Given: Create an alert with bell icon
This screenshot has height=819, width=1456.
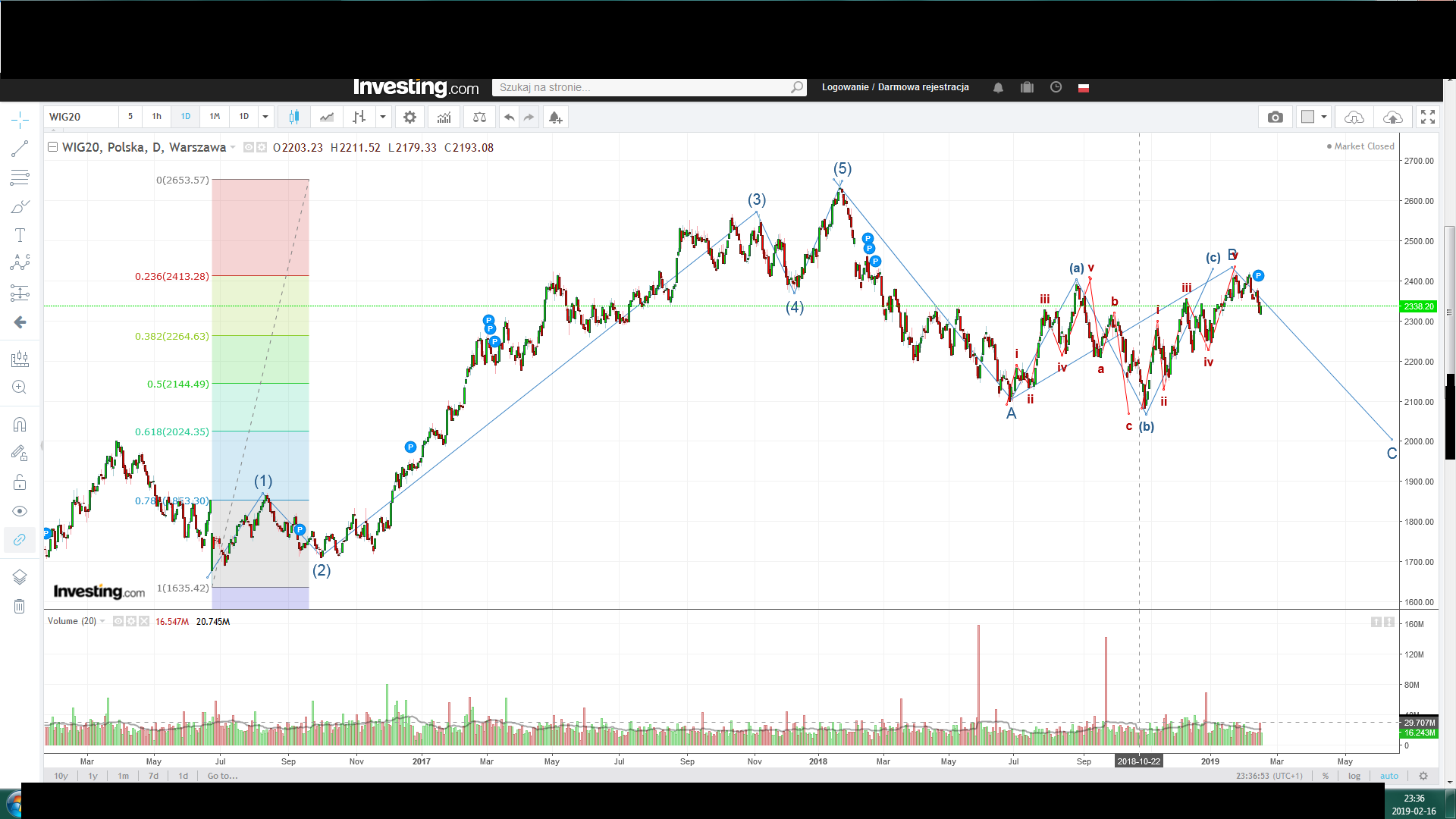Looking at the screenshot, I should click(x=555, y=117).
